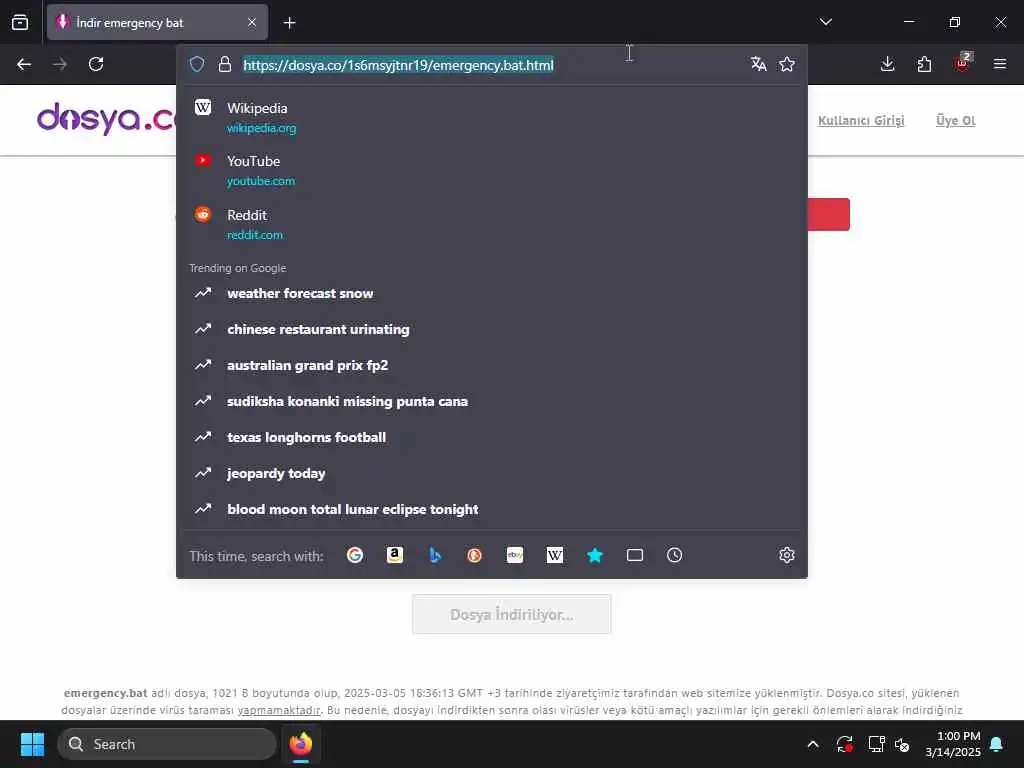1024x768 pixels.
Task: Select the YouTube suggestion
Action: 492,170
